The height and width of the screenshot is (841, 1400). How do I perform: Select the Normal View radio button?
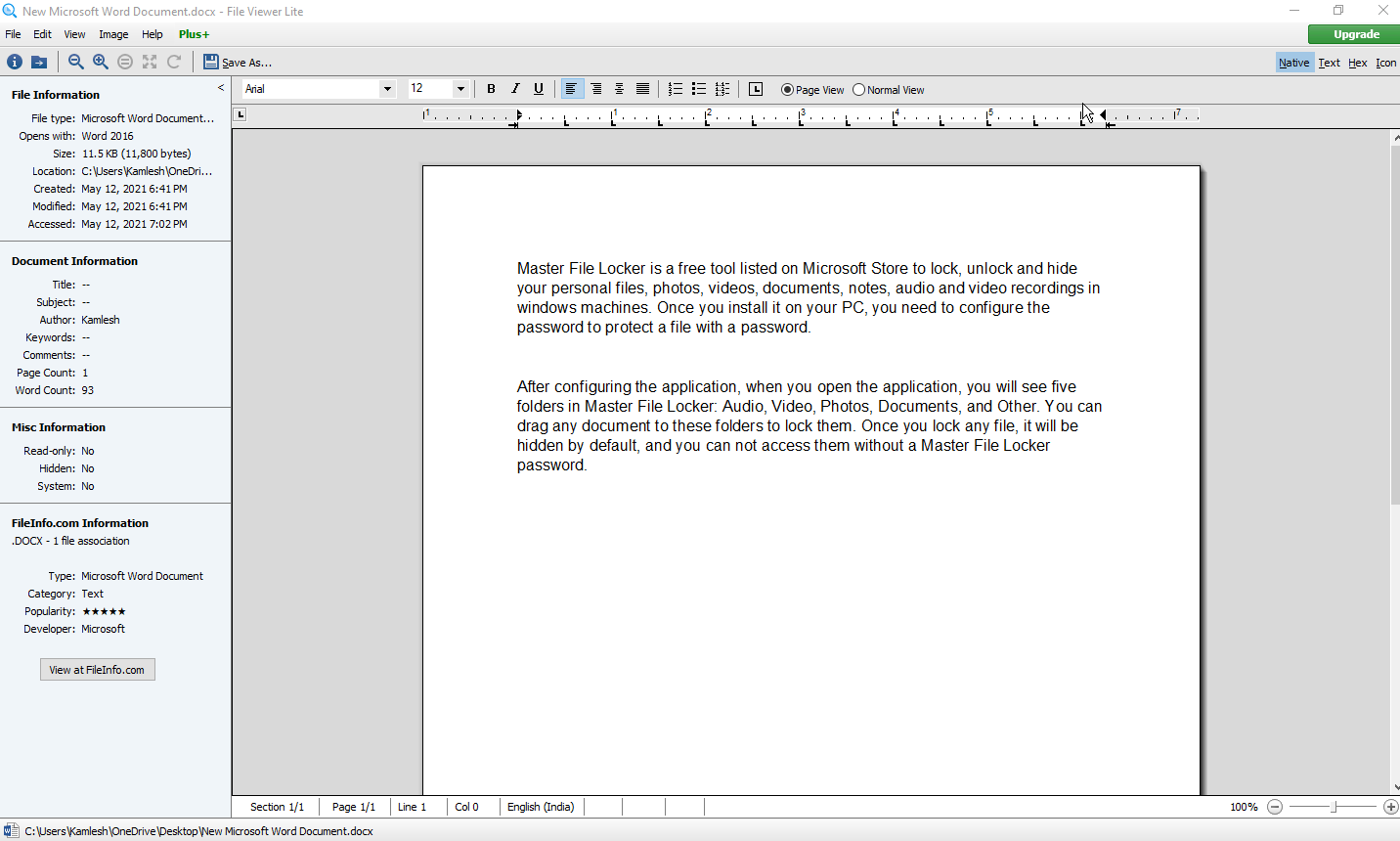pyautogui.click(x=889, y=90)
